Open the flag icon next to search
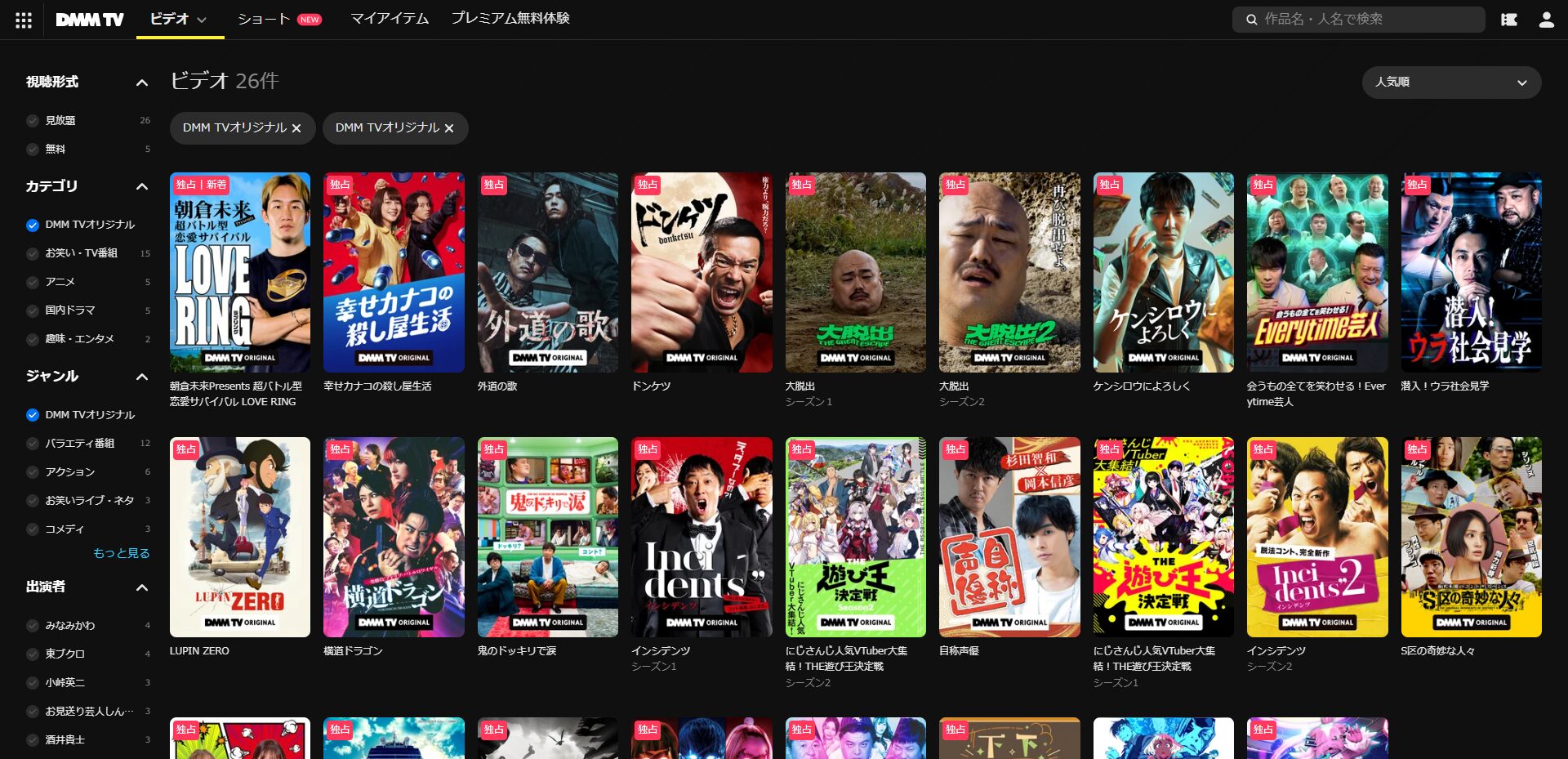This screenshot has width=1568, height=759. [x=1509, y=20]
